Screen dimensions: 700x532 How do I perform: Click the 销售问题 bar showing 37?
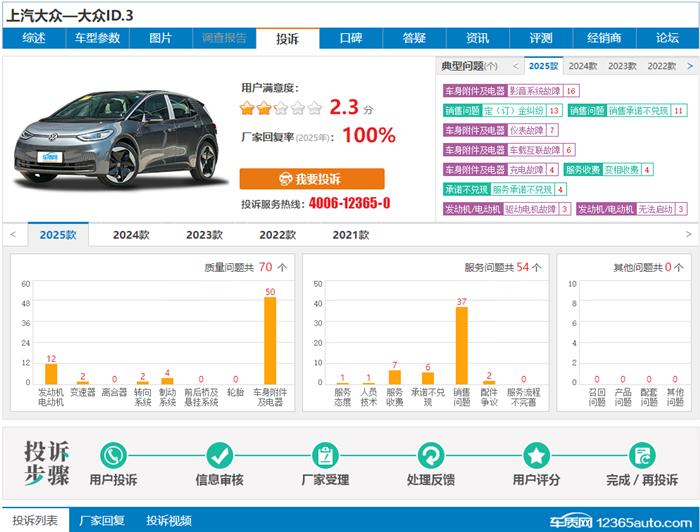click(462, 345)
